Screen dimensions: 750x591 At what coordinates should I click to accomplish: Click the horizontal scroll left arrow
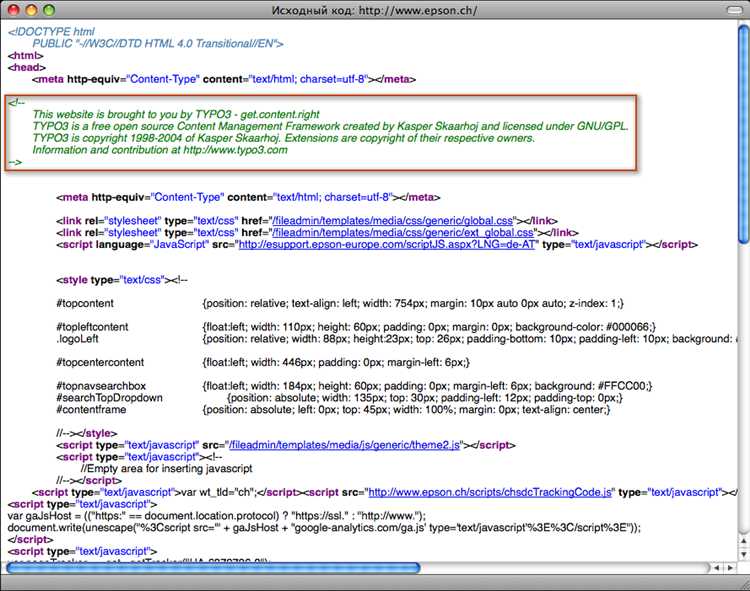(x=715, y=567)
